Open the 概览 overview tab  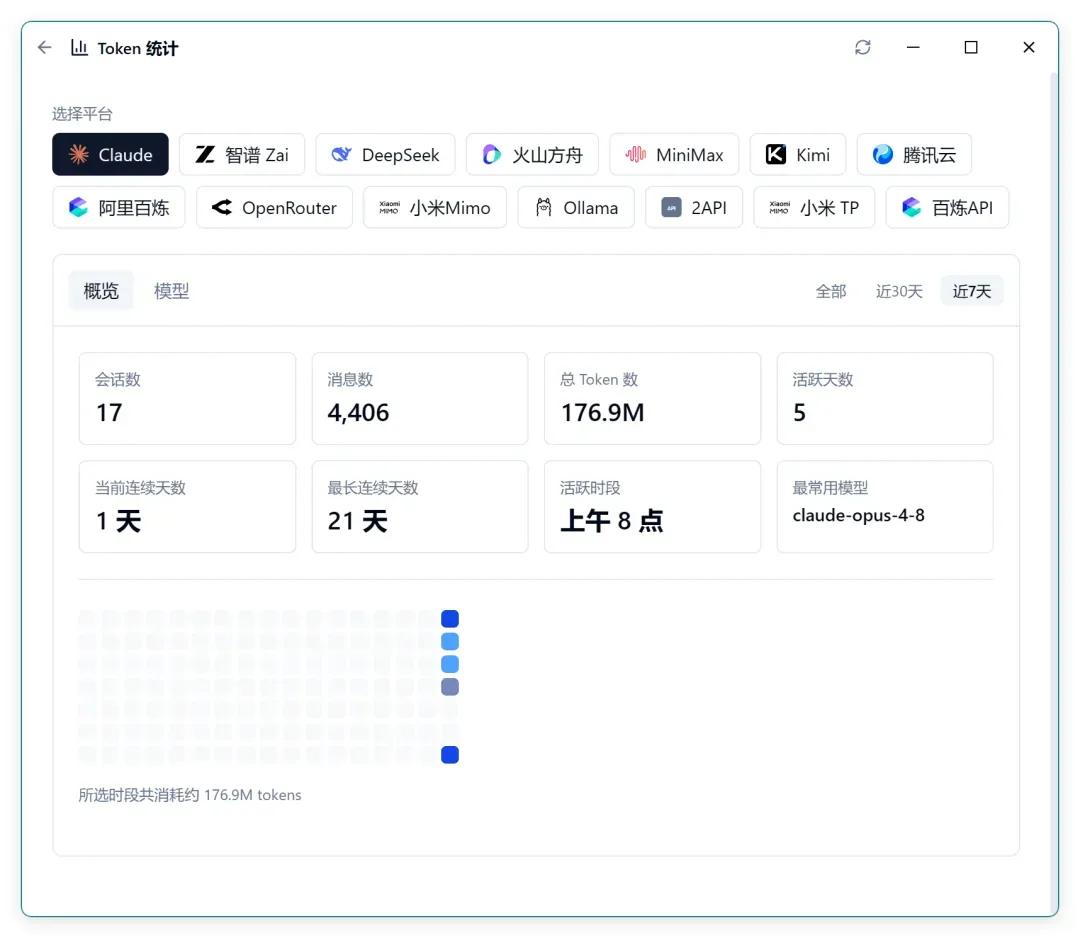tap(101, 291)
